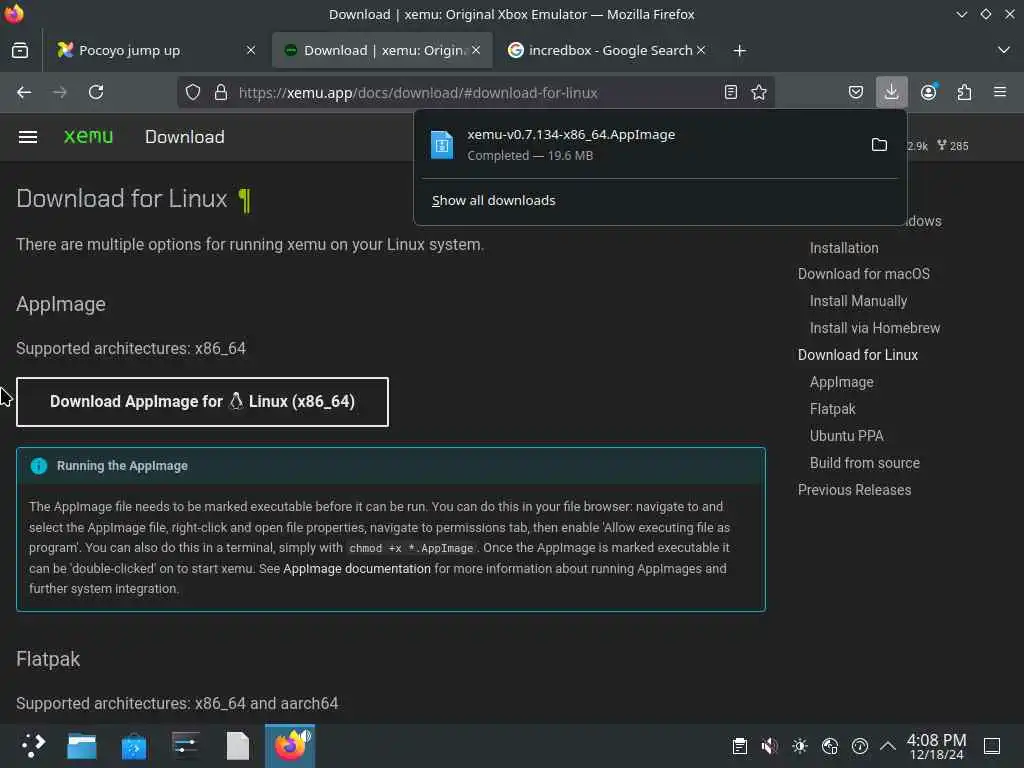
Task: Open xemu-v0.7.134-x86_64.AppImage download entry
Action: click(643, 144)
